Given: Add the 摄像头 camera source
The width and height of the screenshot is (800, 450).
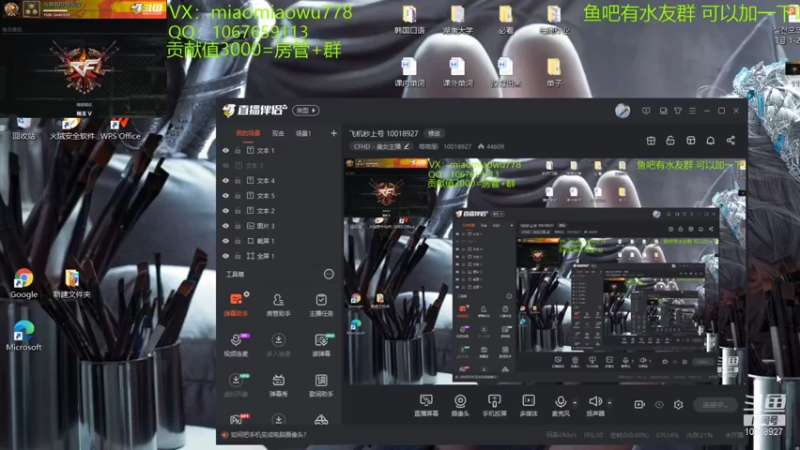Looking at the screenshot, I should [460, 405].
